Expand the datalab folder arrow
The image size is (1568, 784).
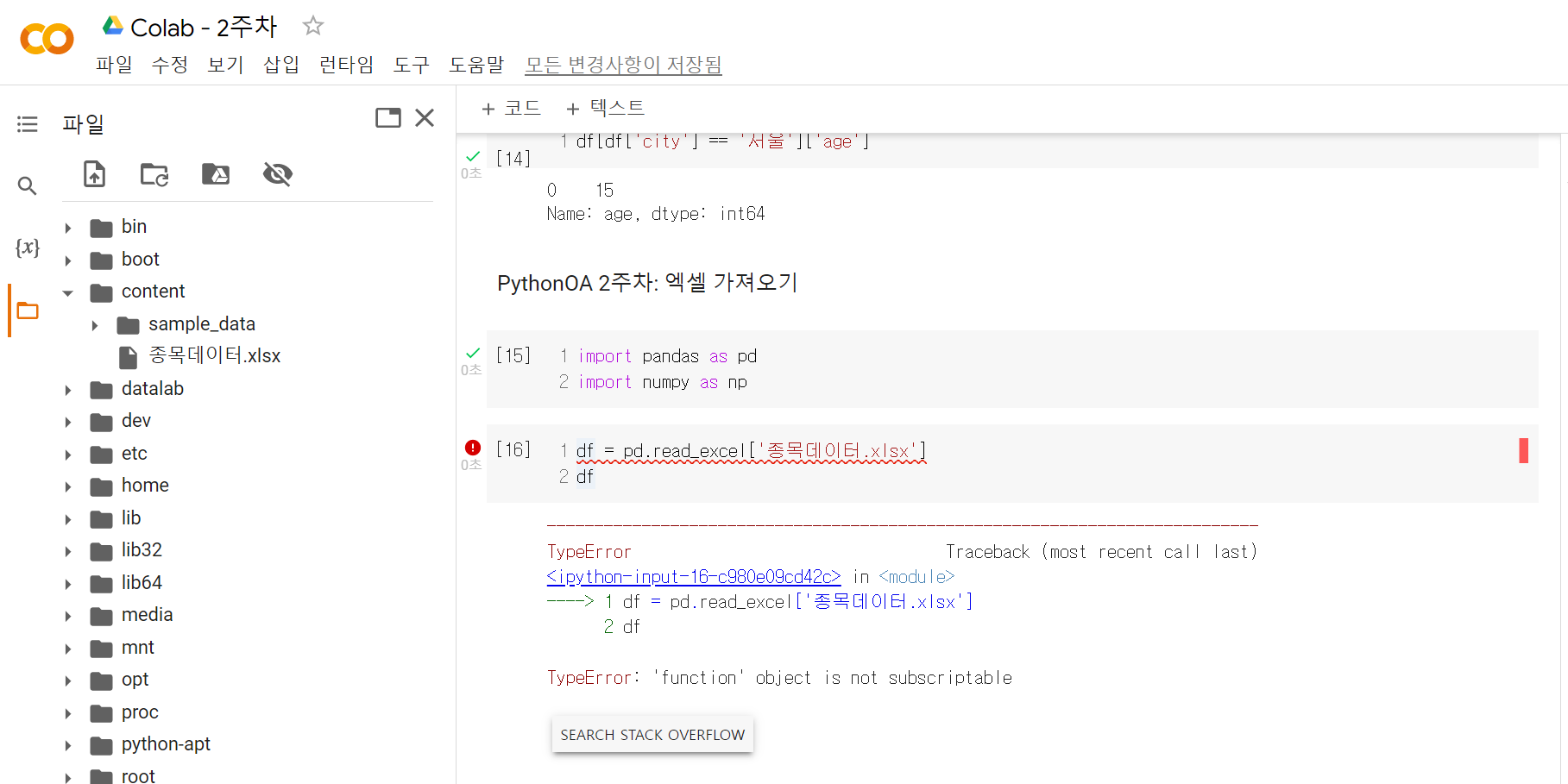68,390
